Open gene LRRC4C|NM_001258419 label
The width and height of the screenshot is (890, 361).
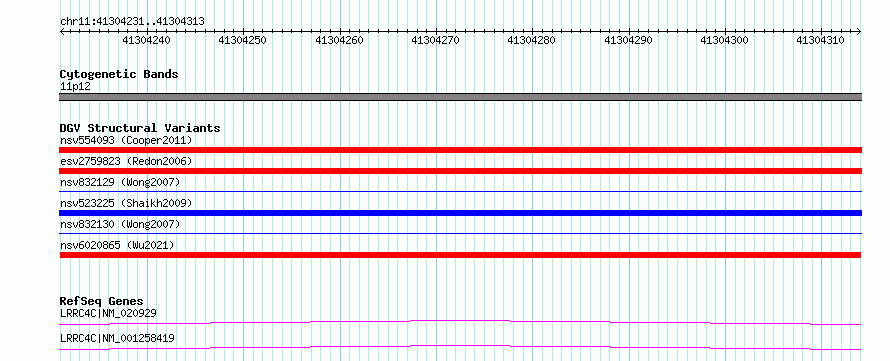tap(117, 339)
